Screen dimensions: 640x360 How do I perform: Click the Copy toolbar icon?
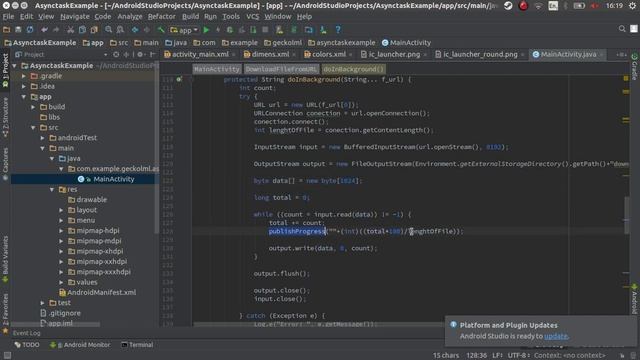82,30
